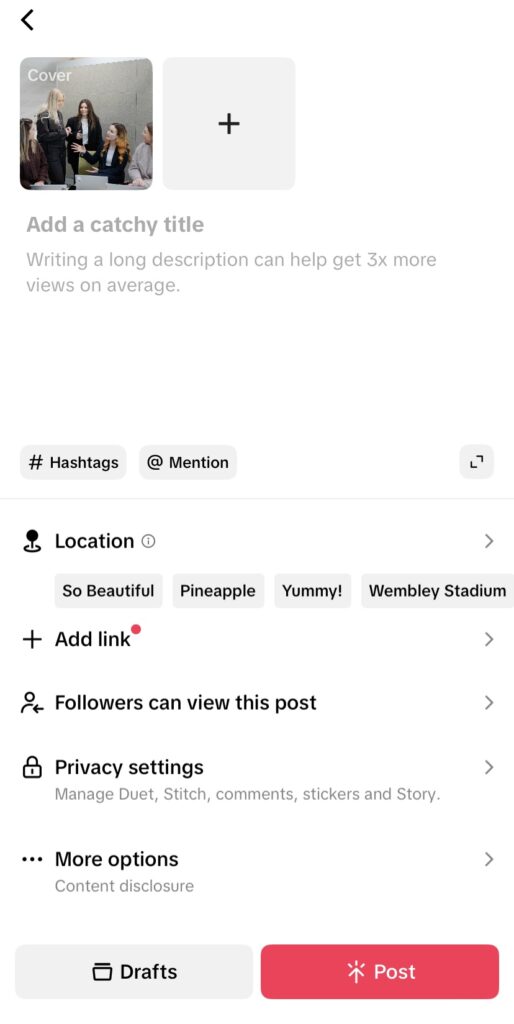Choose the Pineapple location suggestion
Image resolution: width=514 pixels, height=1024 pixels.
218,591
